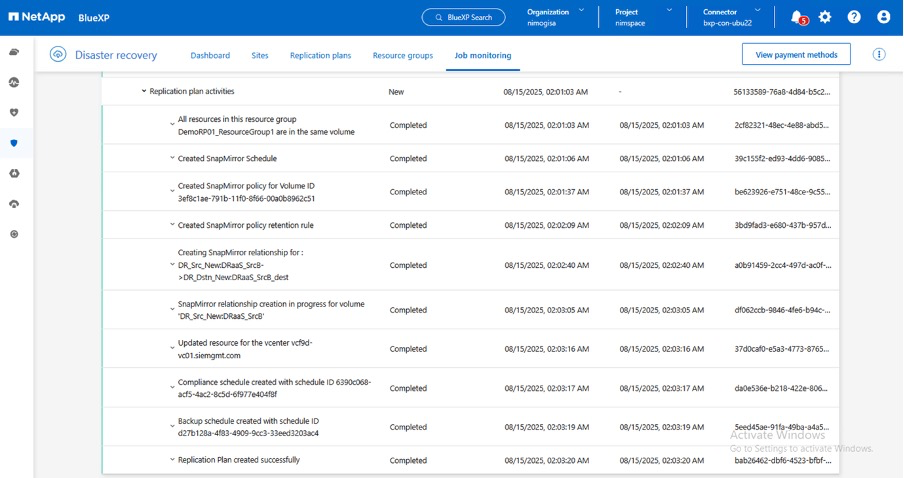Click the View payment methods button

(796, 54)
